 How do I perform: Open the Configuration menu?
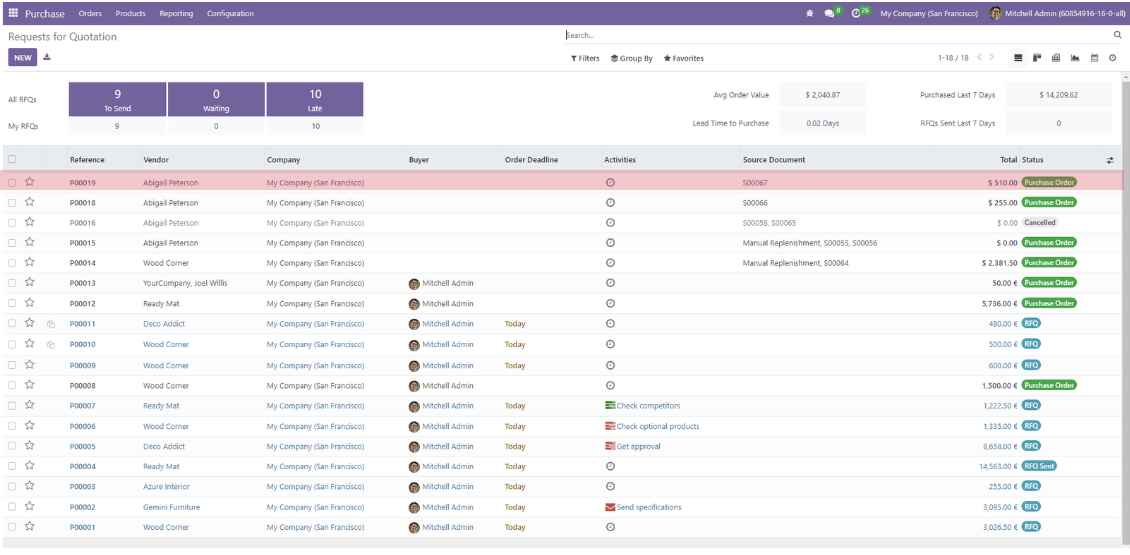coord(230,13)
